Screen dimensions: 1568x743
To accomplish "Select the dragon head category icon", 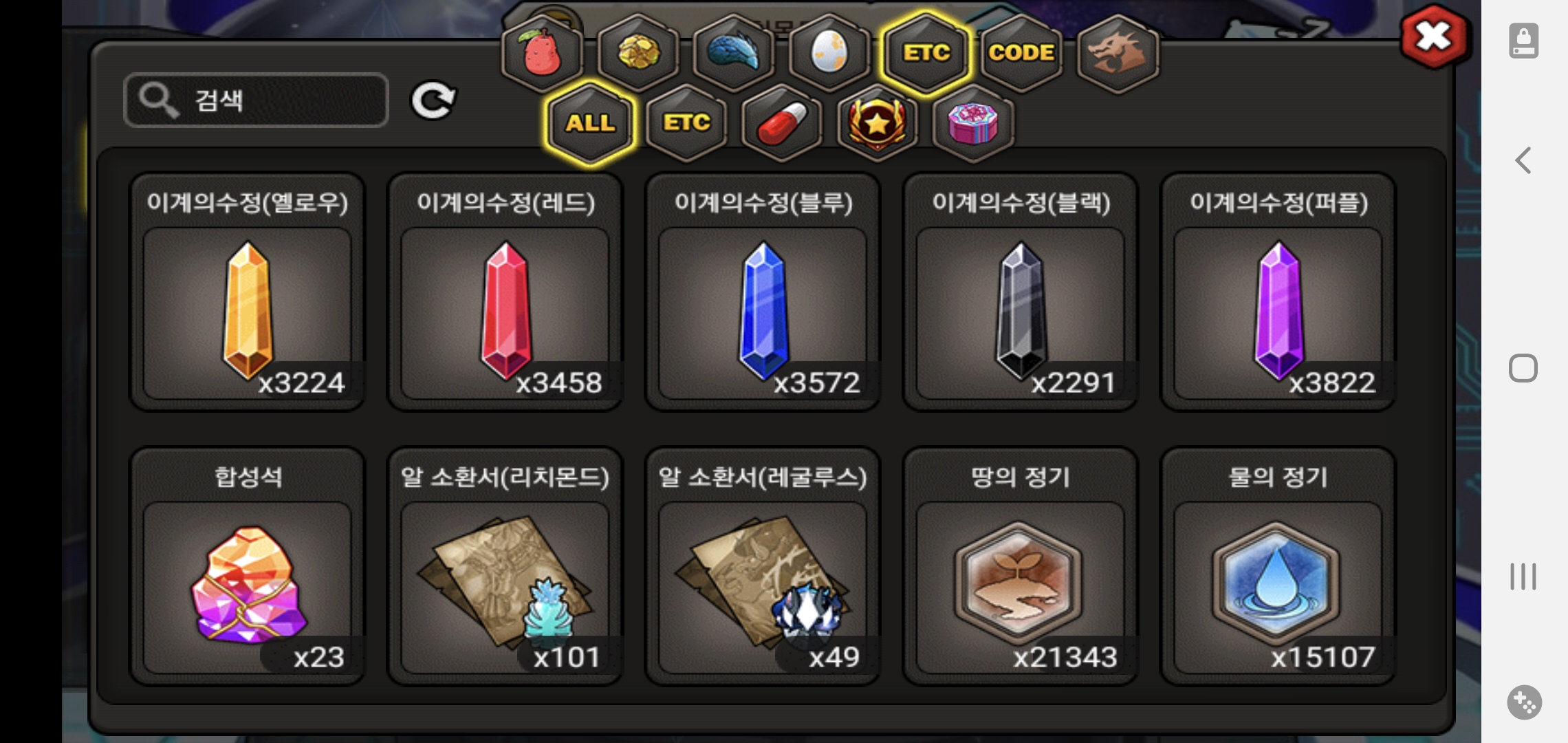I will (x=1118, y=53).
